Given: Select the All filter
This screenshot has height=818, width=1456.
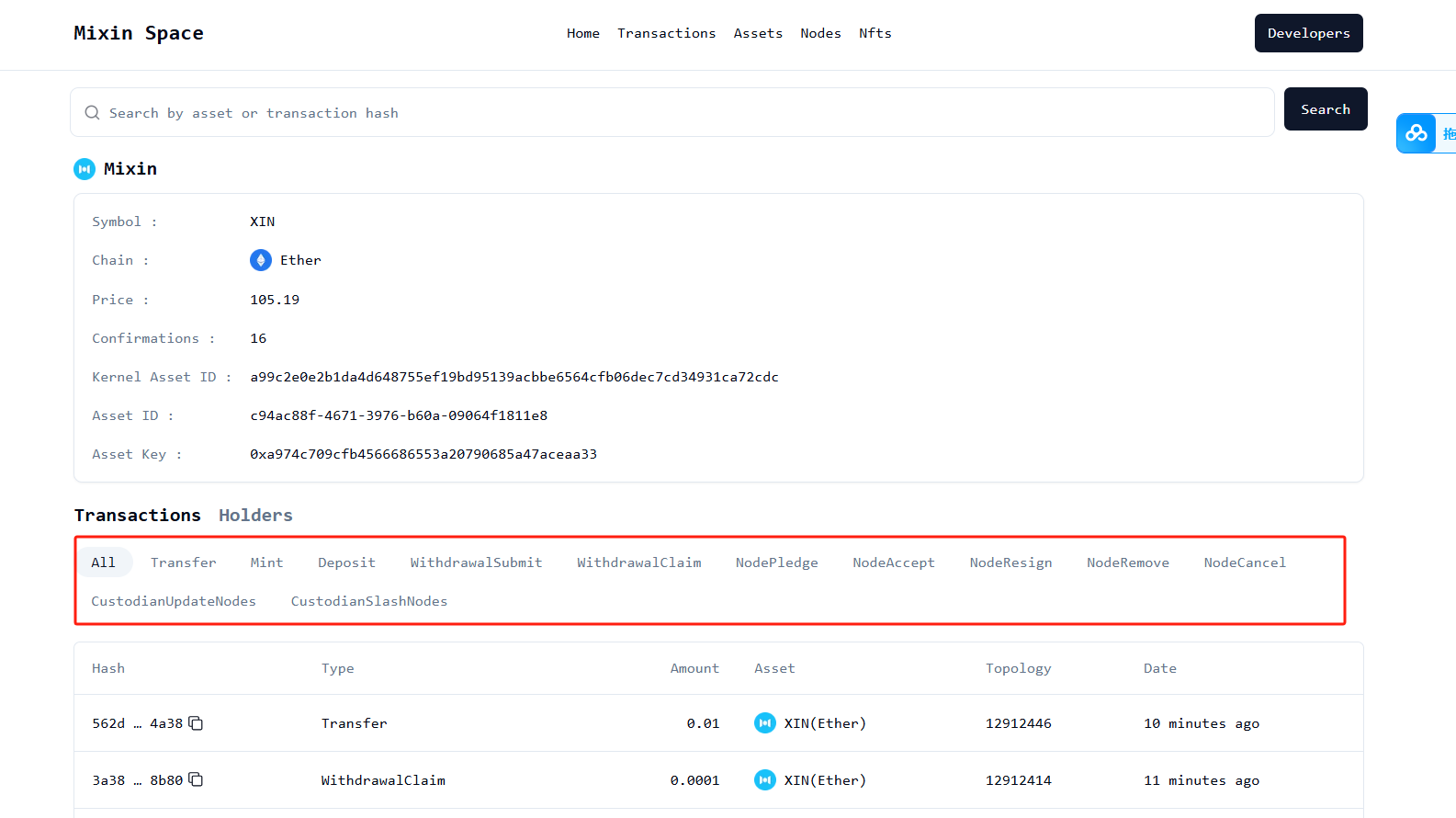Looking at the screenshot, I should 104,562.
